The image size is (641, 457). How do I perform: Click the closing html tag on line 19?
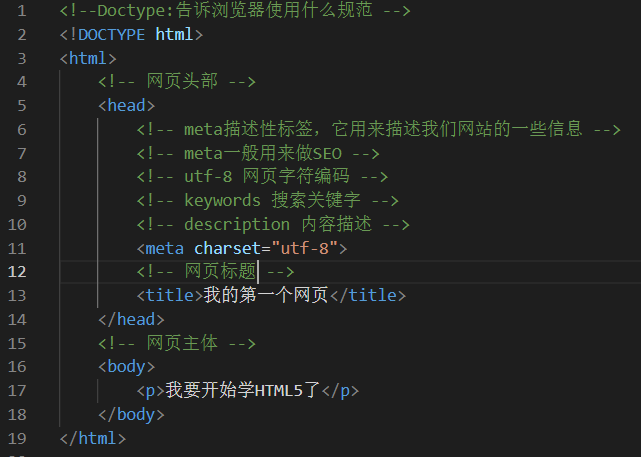93,438
